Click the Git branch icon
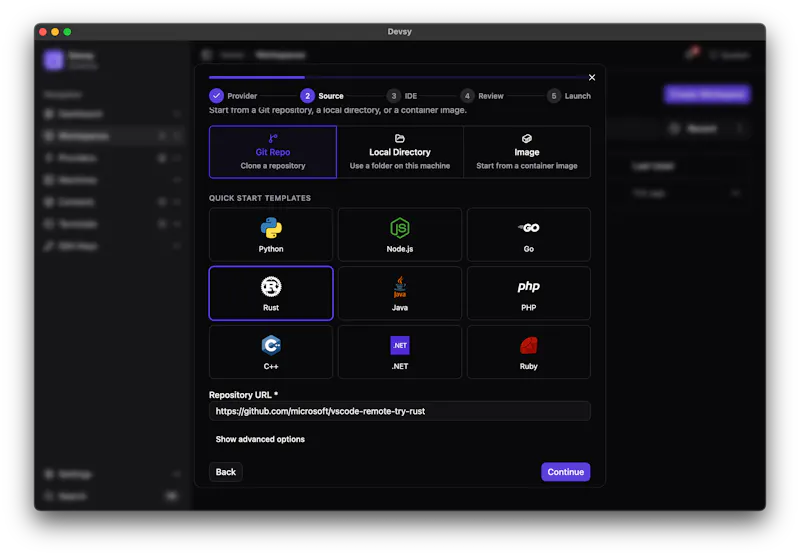 tap(273, 138)
